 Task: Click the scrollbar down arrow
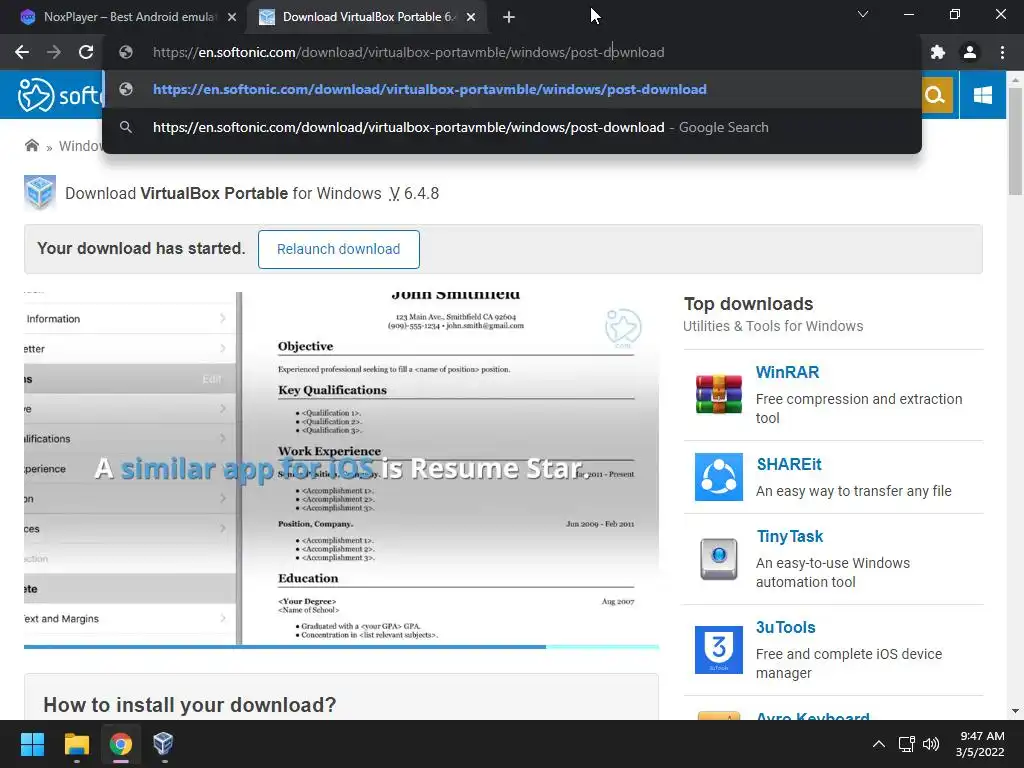1015,711
